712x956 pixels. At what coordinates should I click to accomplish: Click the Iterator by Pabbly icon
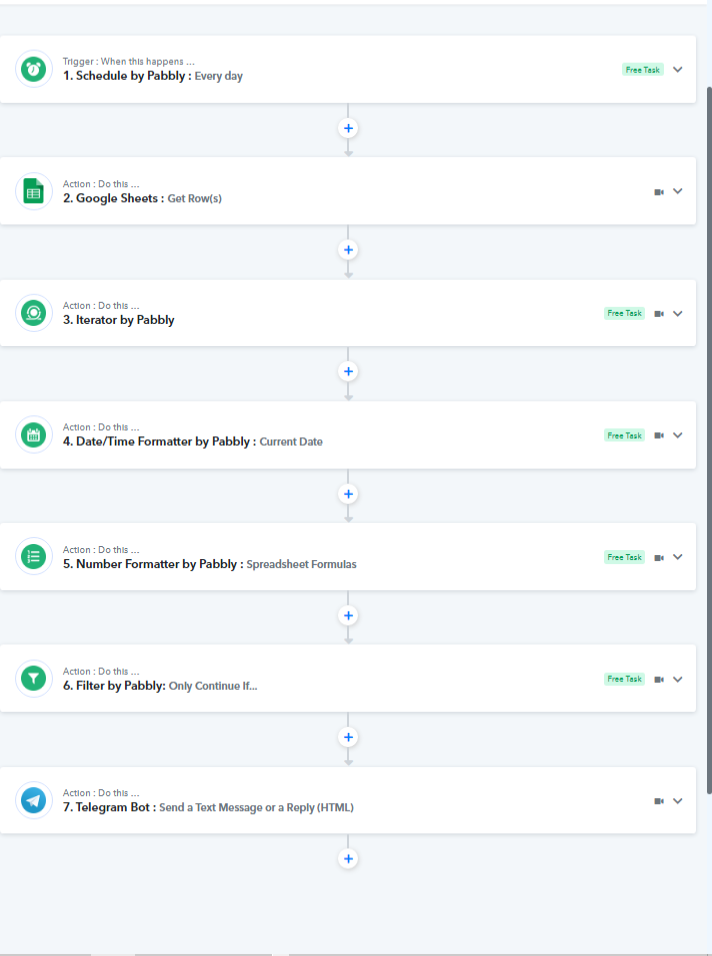(34, 313)
